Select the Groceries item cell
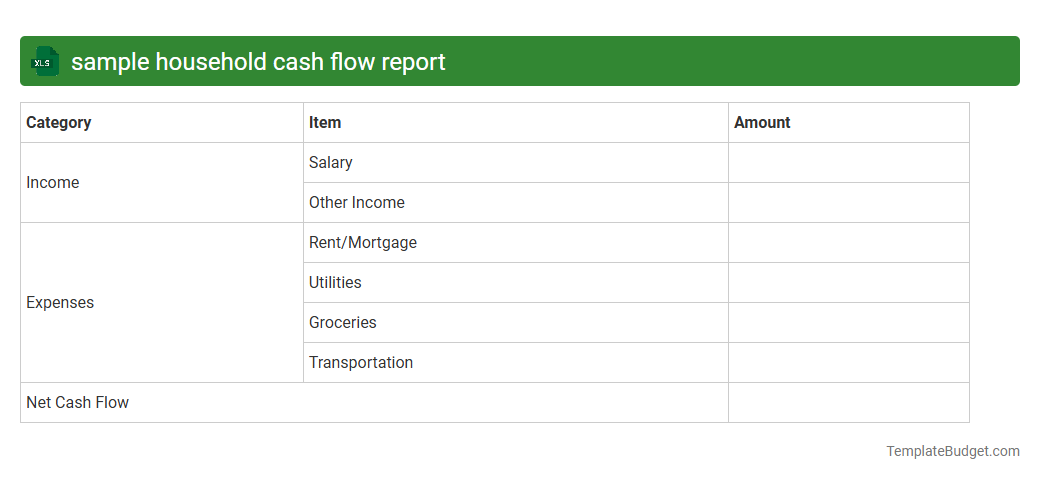This screenshot has width=1040, height=480. pyautogui.click(x=516, y=322)
